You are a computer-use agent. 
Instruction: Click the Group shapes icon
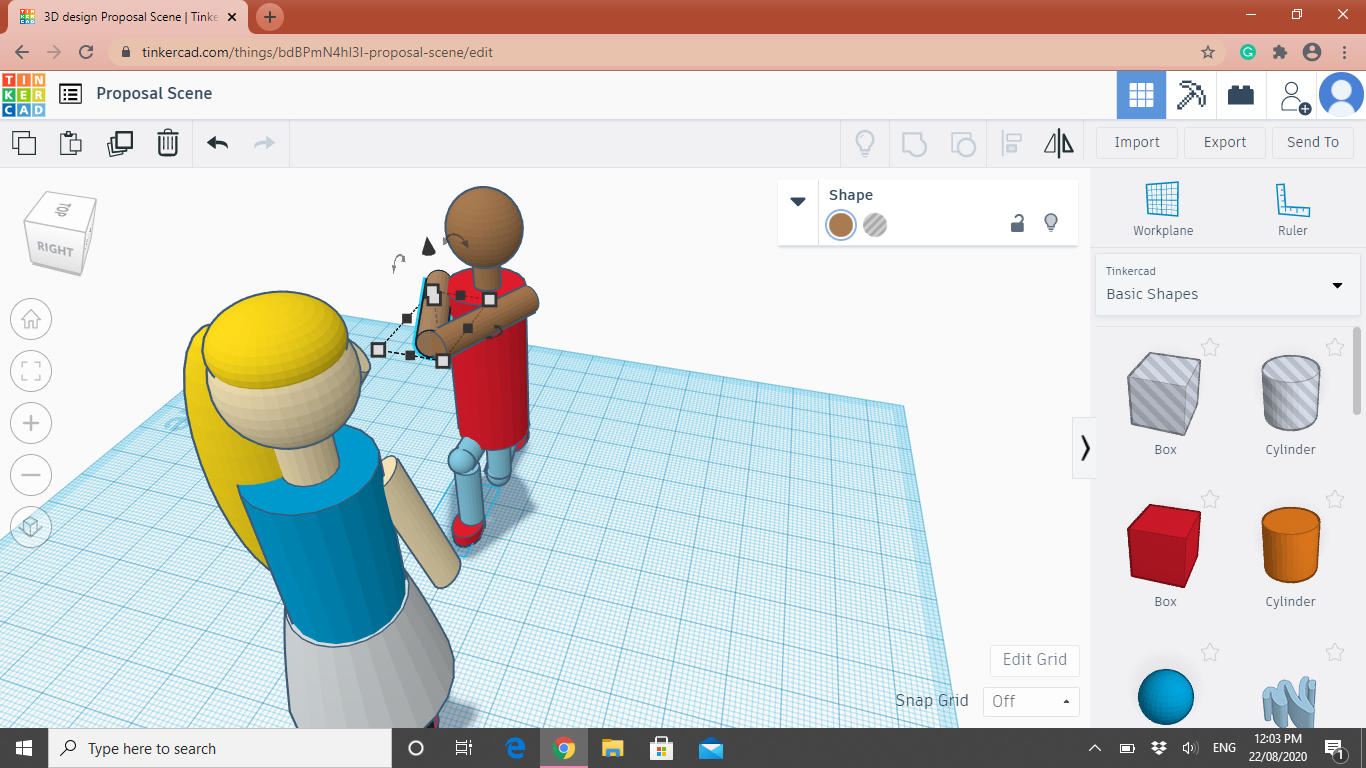914,143
